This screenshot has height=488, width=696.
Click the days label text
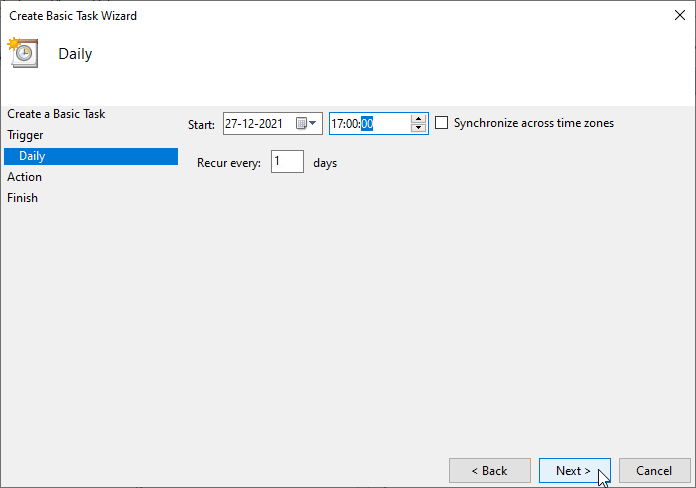[x=325, y=163]
